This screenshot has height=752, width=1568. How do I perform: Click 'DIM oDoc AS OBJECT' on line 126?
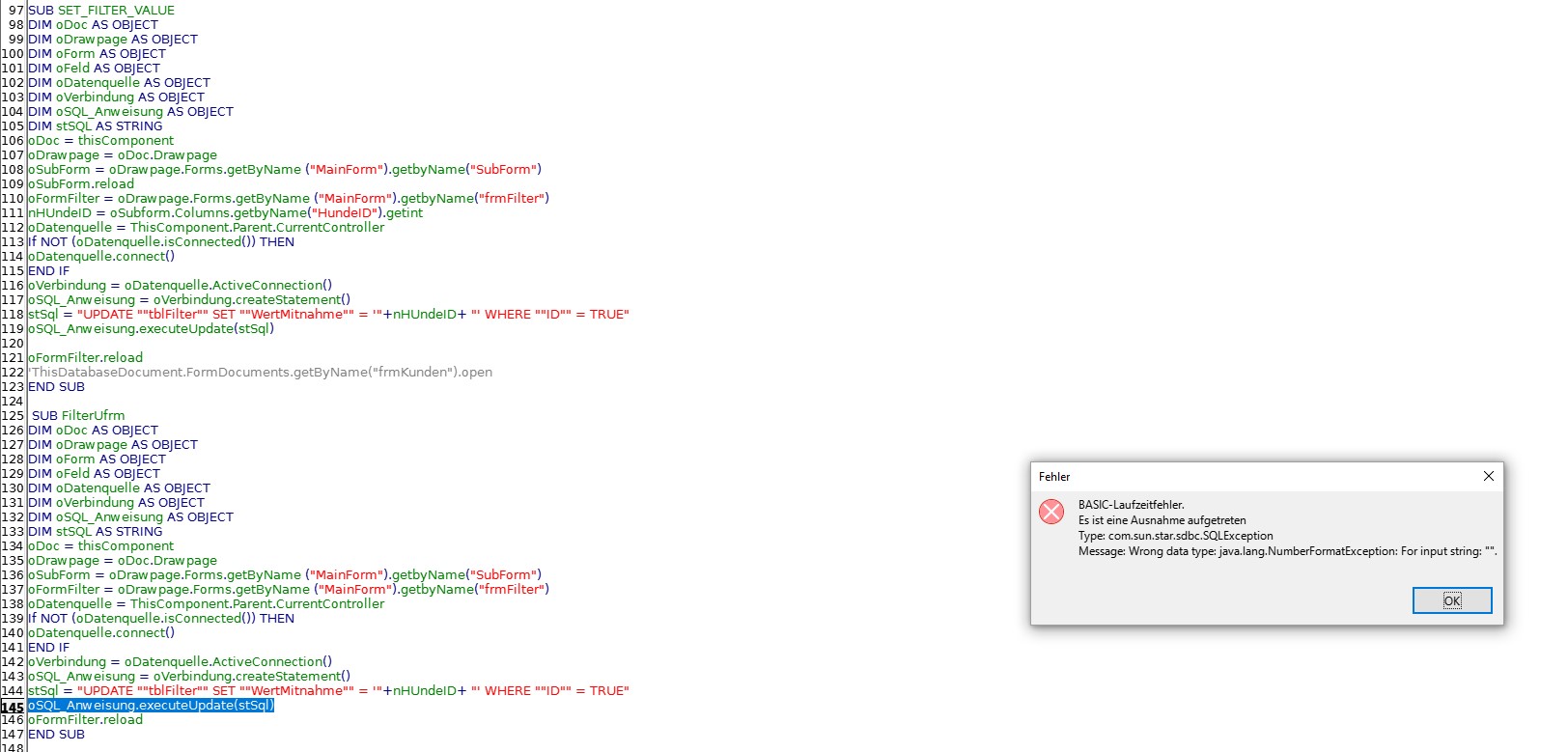coord(93,431)
